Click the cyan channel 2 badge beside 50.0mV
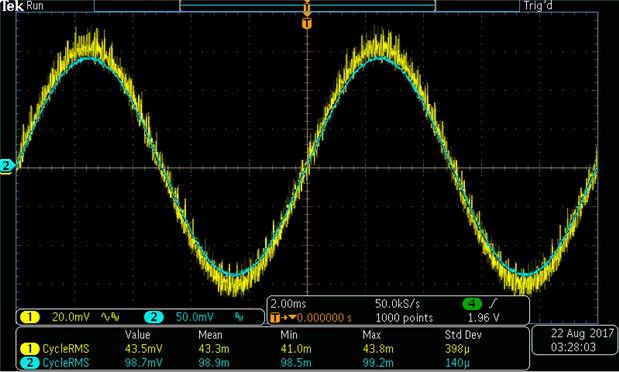 pos(154,317)
